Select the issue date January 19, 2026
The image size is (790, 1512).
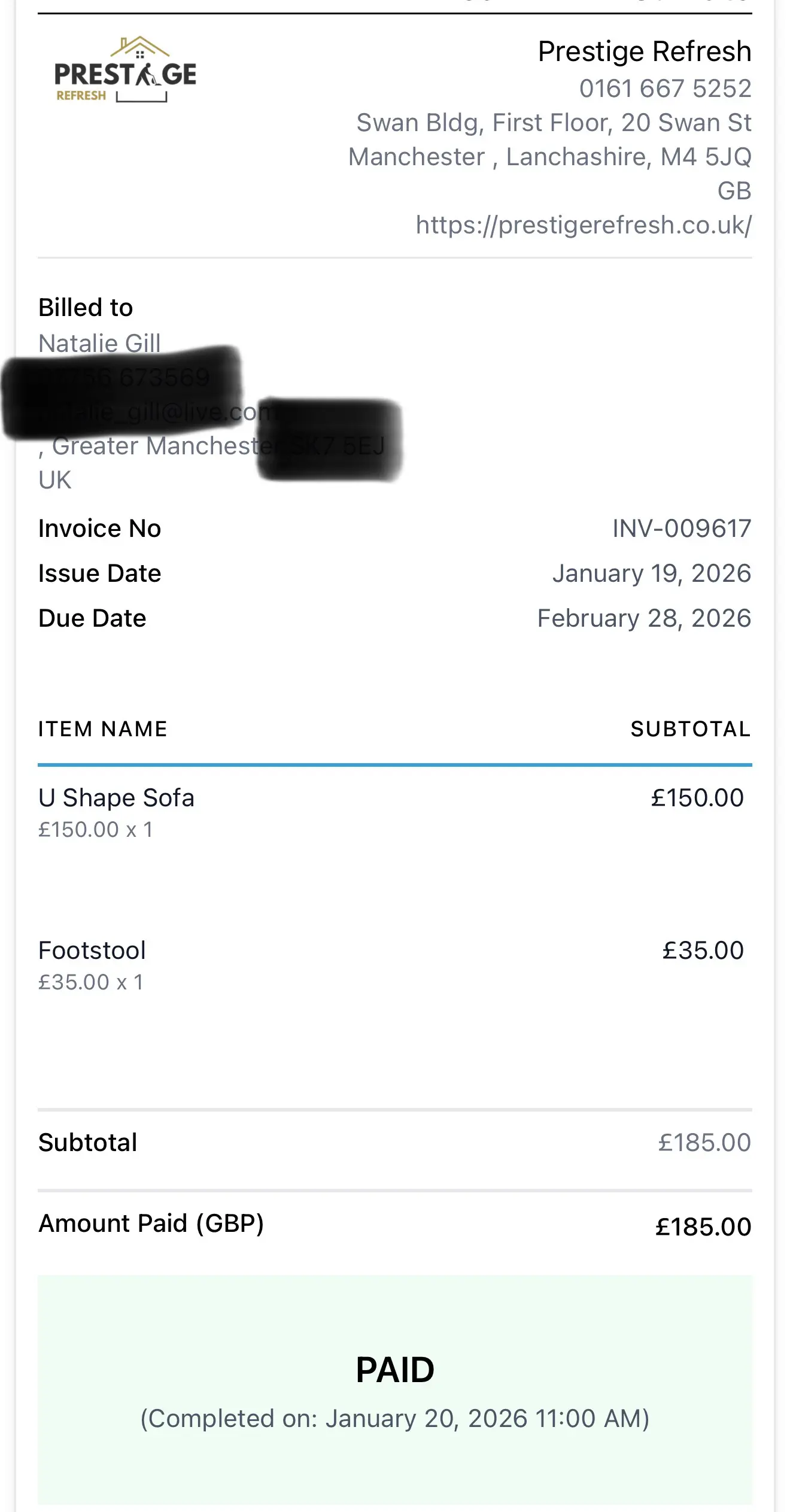(651, 573)
